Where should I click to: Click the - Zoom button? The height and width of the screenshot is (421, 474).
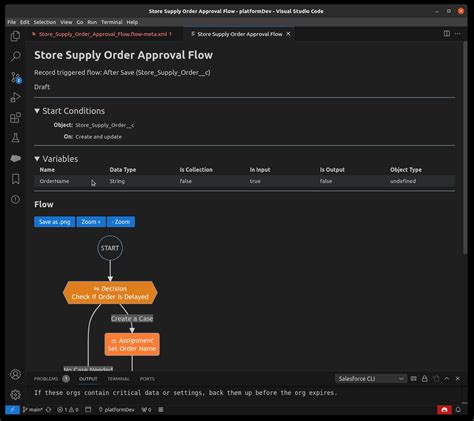121,222
